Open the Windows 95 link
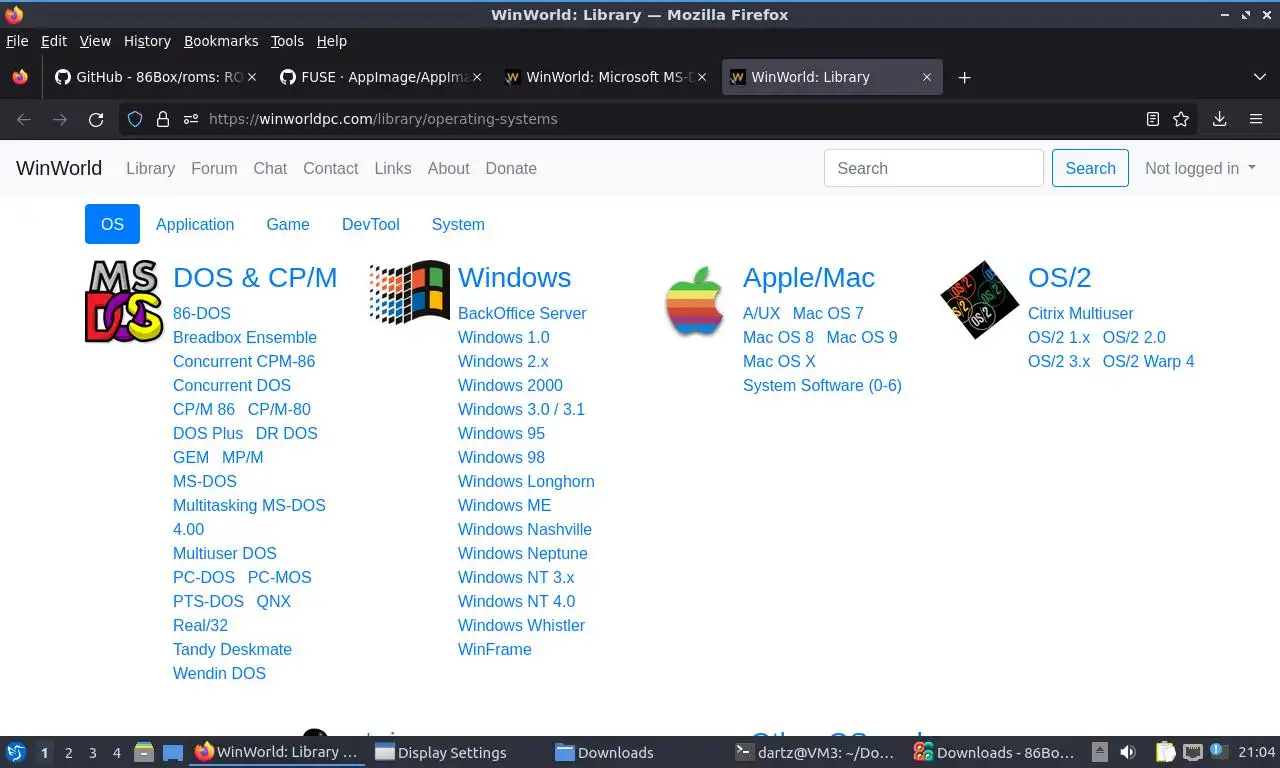The height and width of the screenshot is (768, 1280). point(501,433)
